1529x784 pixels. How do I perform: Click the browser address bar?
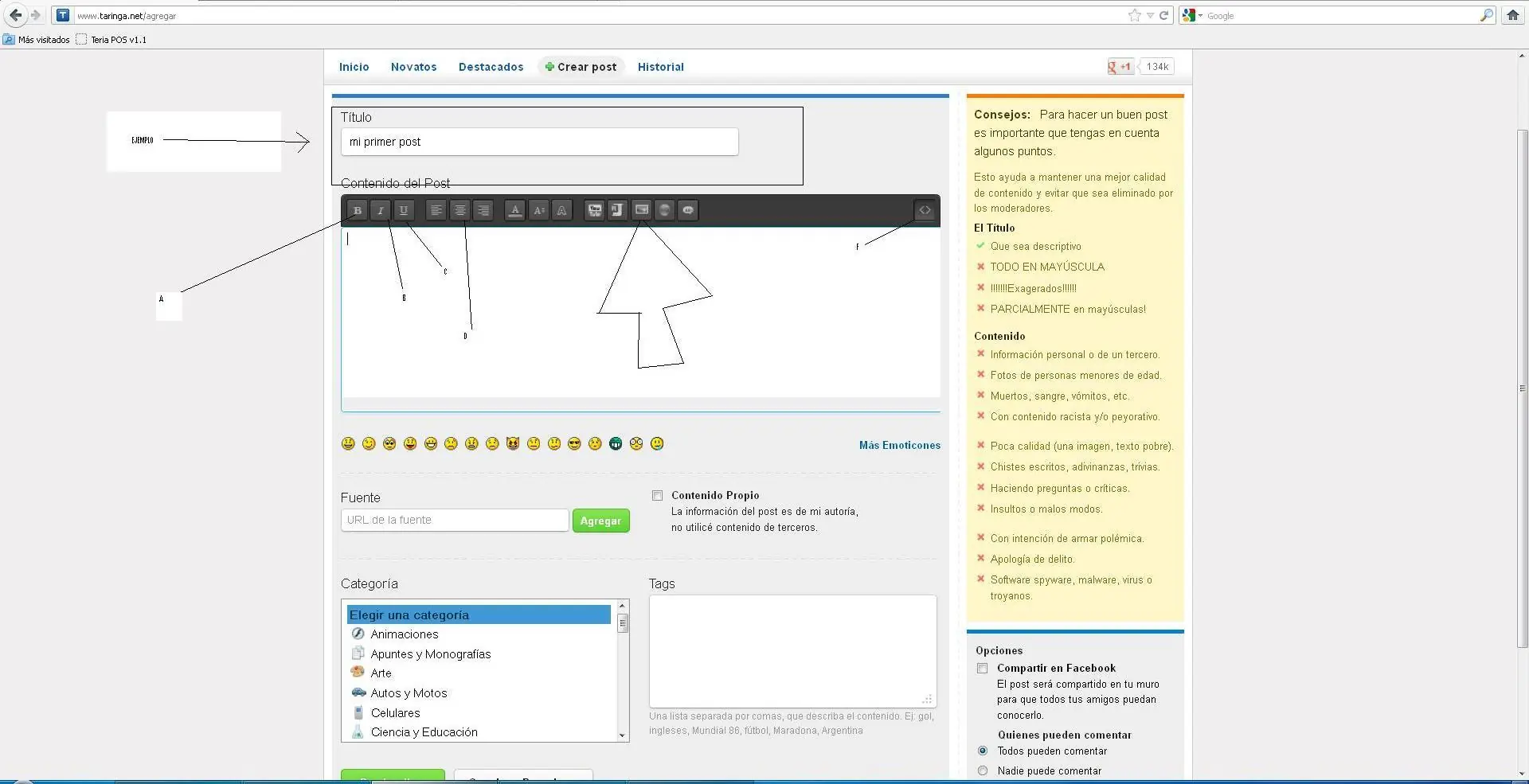click(597, 15)
